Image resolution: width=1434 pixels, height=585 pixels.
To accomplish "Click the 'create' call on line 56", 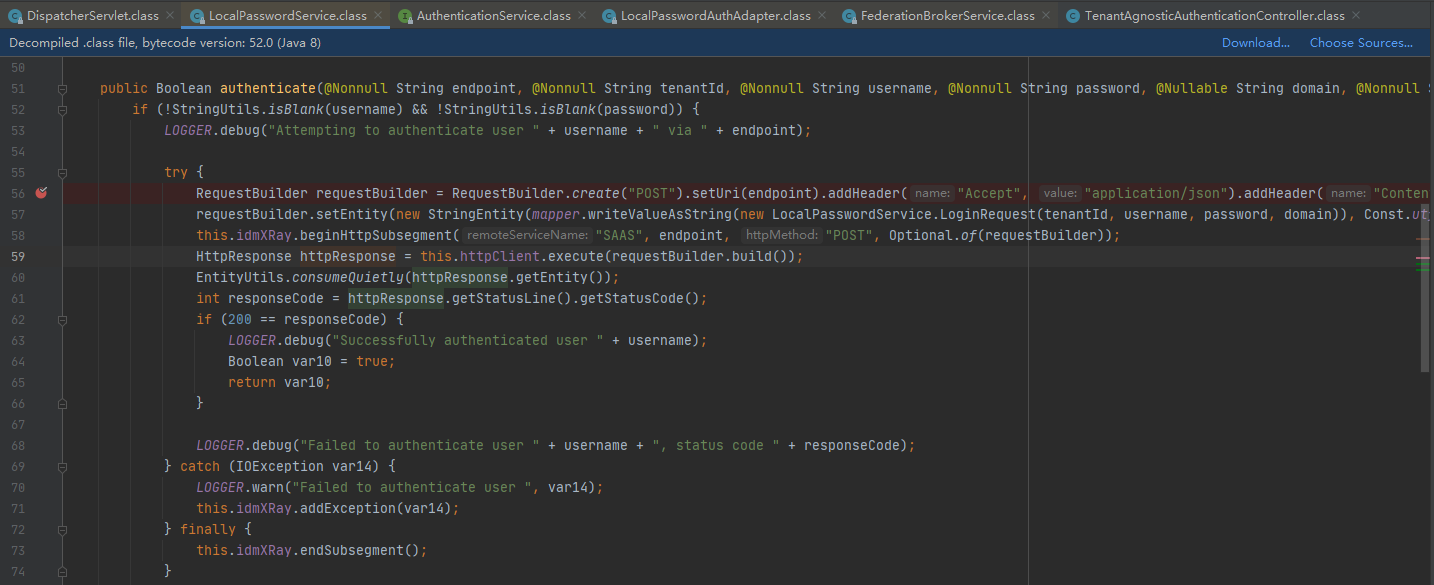I will [596, 193].
